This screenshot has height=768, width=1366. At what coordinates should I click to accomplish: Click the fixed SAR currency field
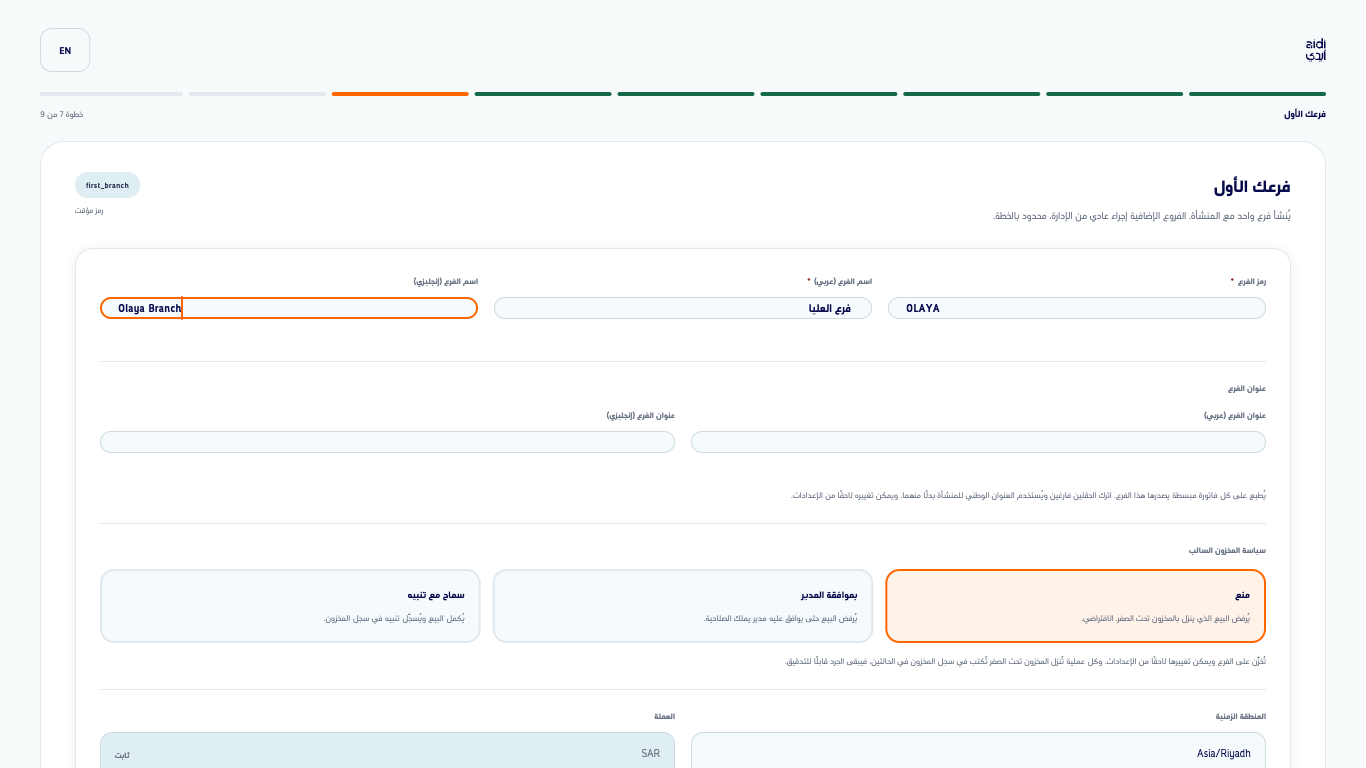point(388,752)
